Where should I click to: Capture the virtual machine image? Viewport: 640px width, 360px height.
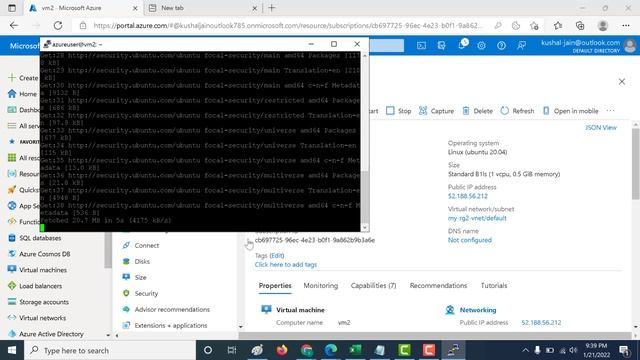coord(436,111)
